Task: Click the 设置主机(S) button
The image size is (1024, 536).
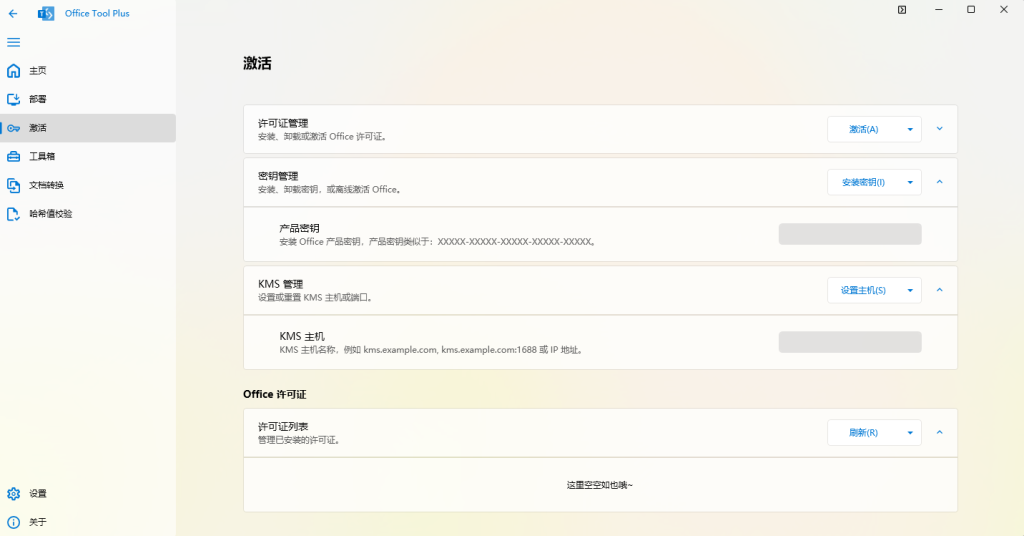Action: 862,290
